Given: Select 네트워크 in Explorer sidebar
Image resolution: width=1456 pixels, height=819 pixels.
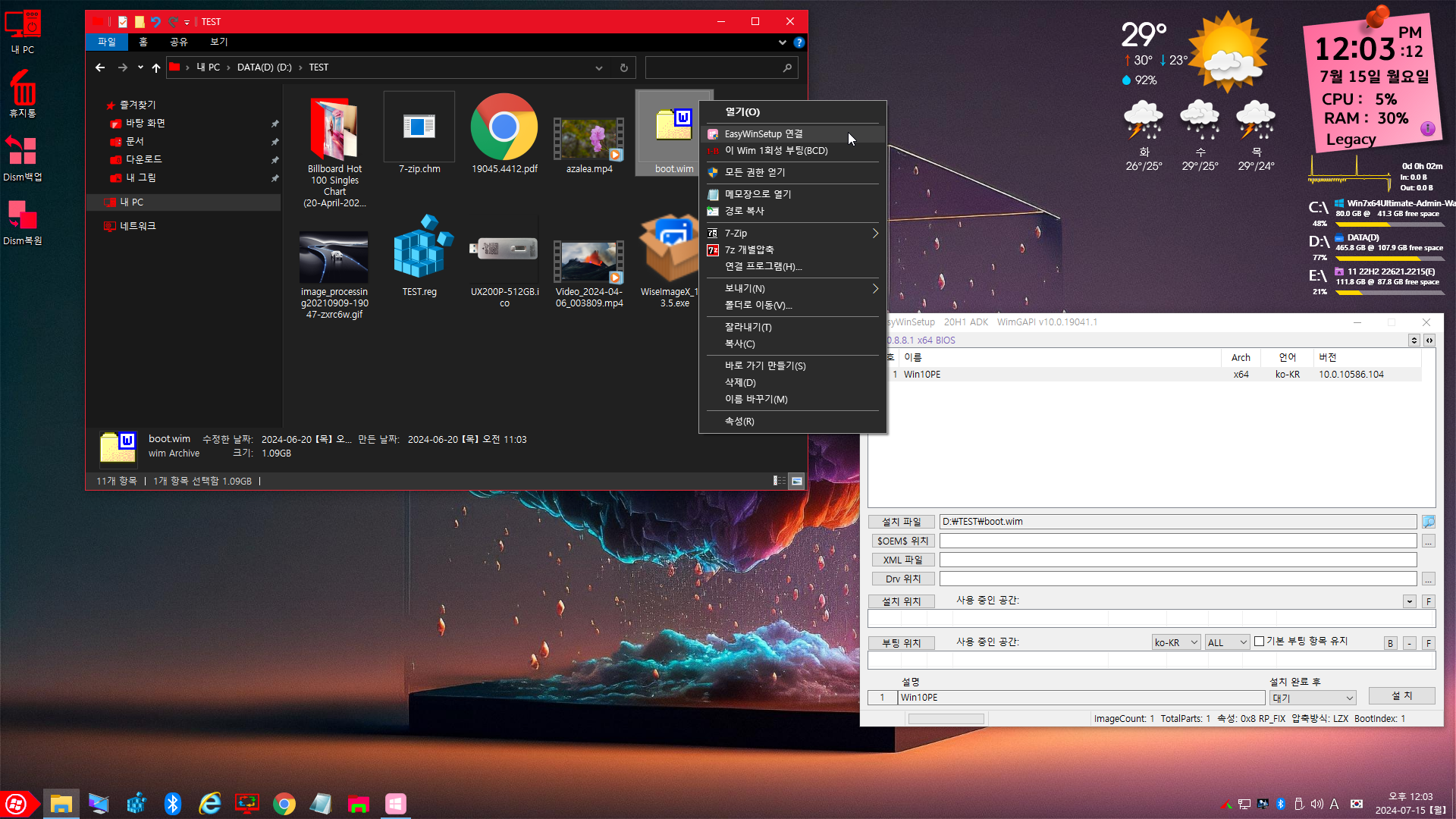Looking at the screenshot, I should coord(137,227).
